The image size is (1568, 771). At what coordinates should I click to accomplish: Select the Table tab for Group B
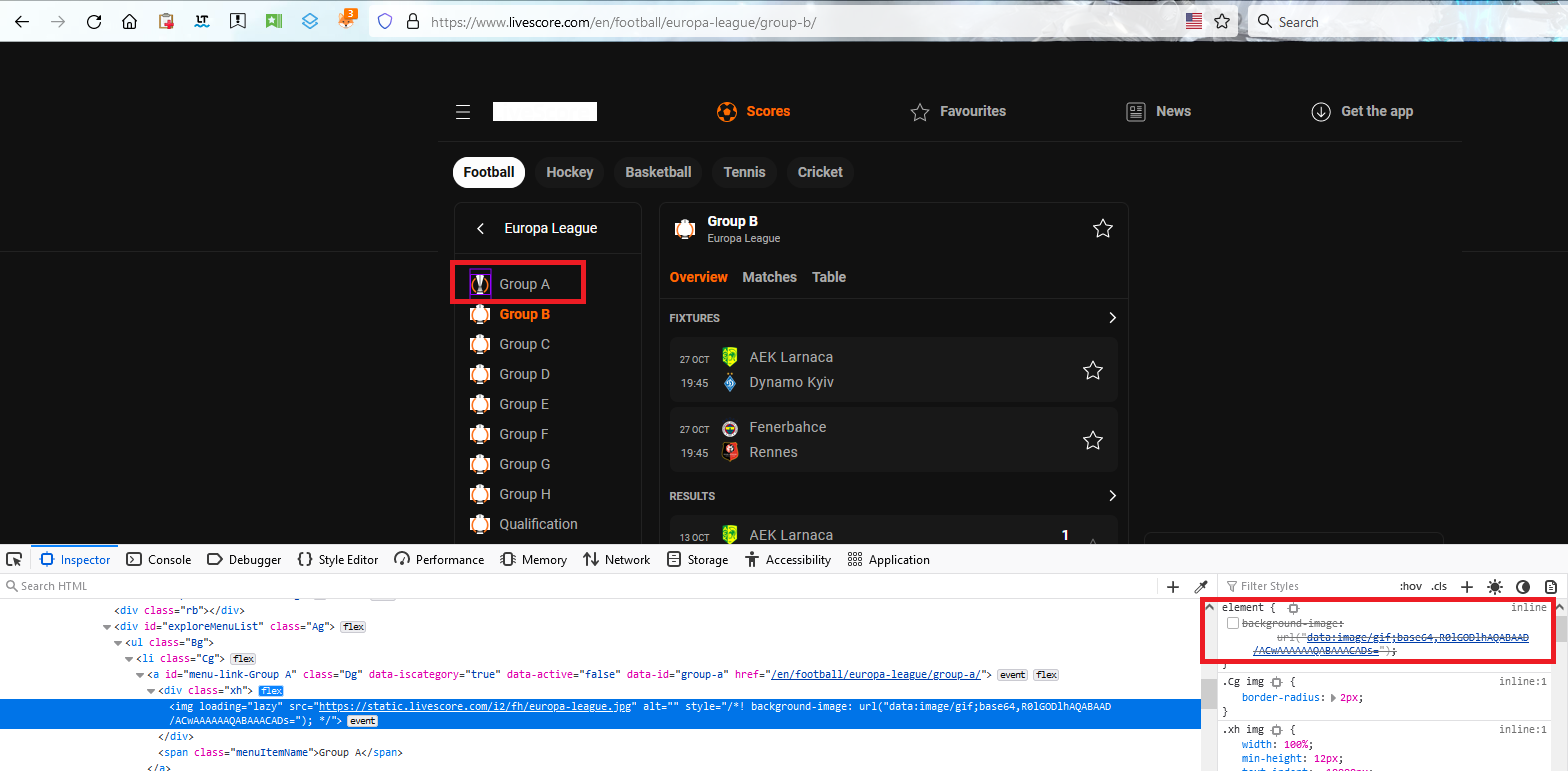[829, 277]
